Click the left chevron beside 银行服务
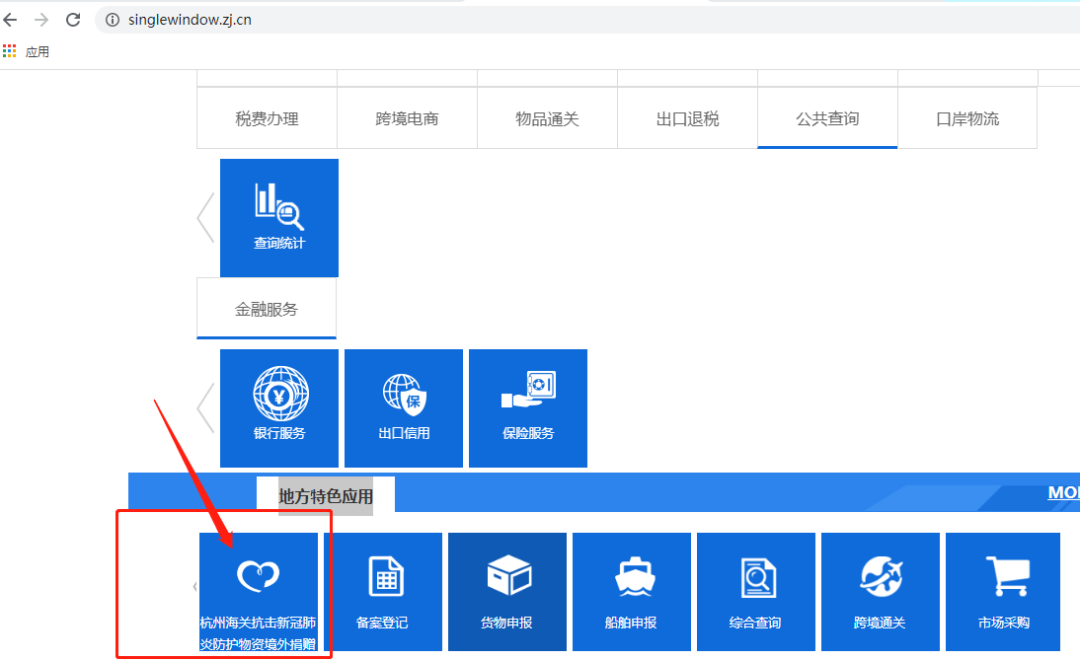The width and height of the screenshot is (1080, 660). 205,407
